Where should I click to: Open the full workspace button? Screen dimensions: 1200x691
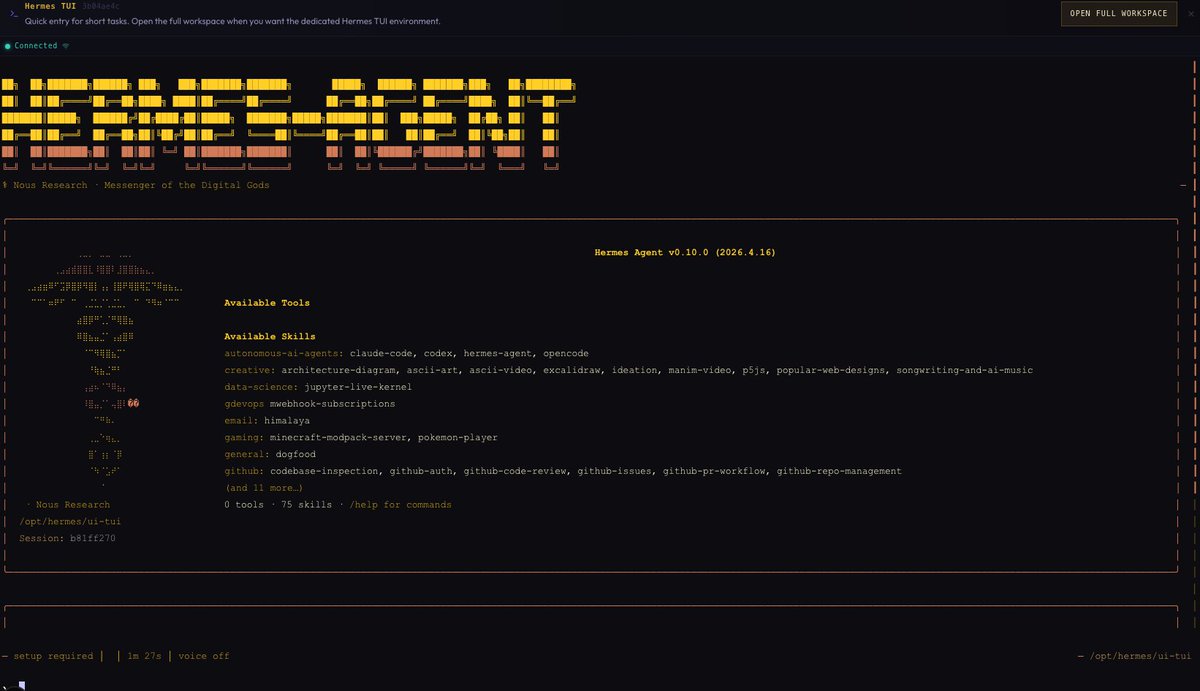coord(1119,14)
